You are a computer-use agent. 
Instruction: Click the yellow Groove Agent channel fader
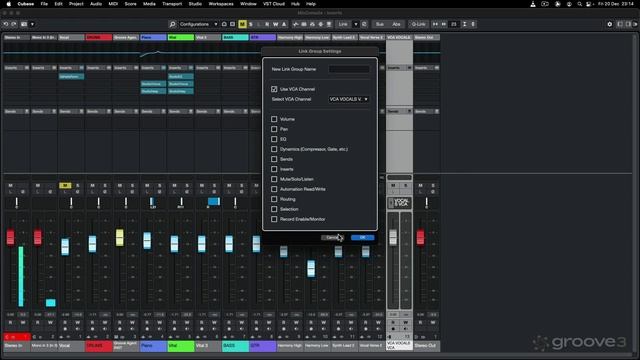coord(120,238)
